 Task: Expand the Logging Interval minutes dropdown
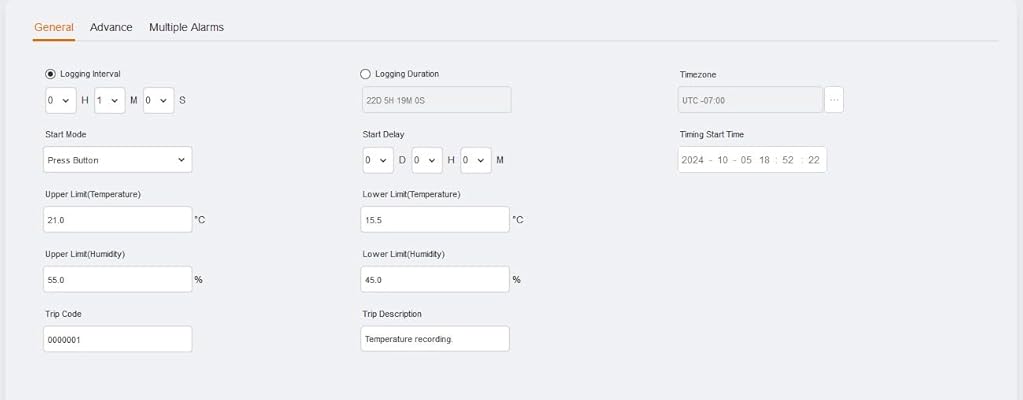(x=110, y=100)
